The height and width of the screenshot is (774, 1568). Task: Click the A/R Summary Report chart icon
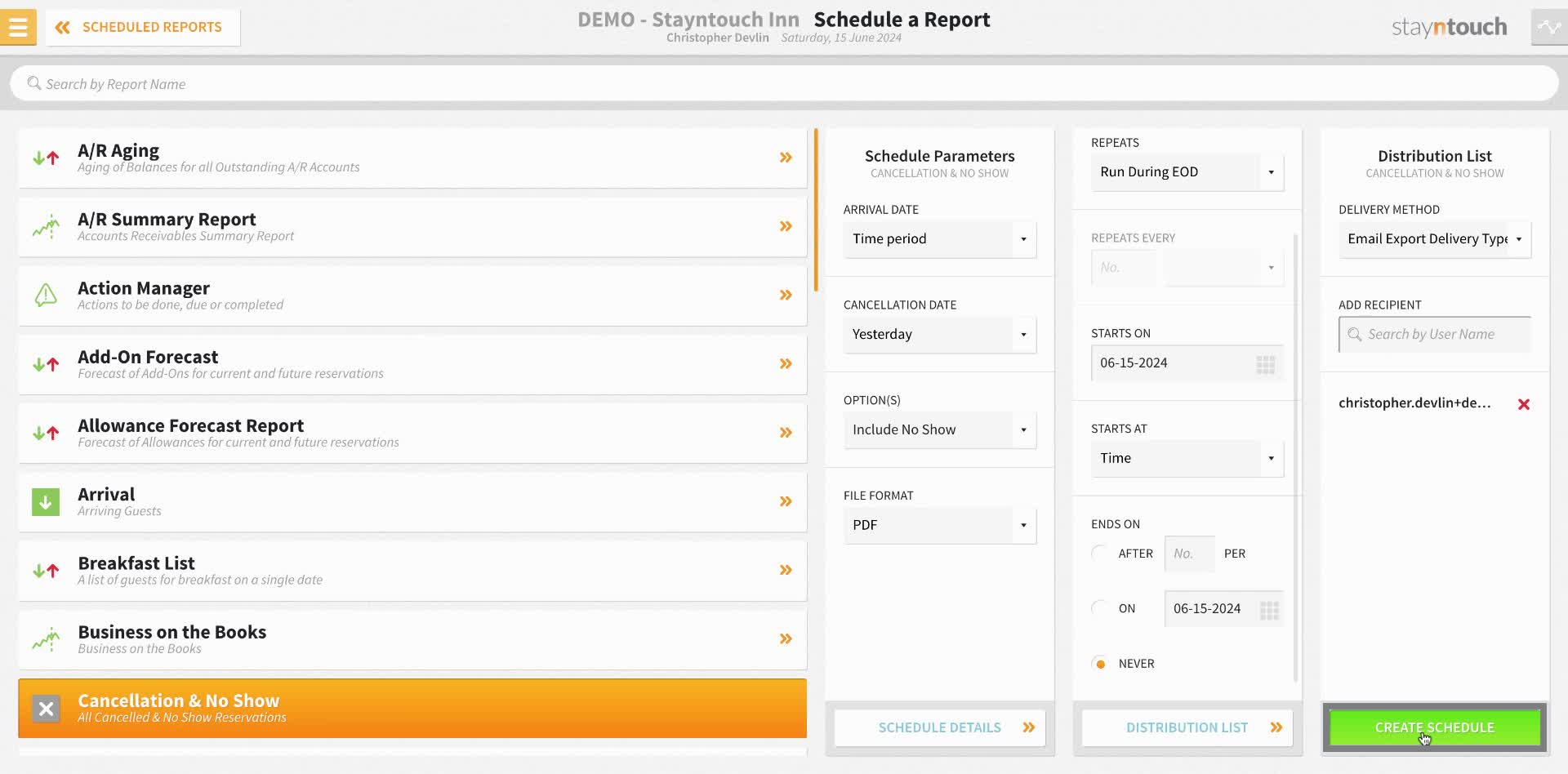(46, 226)
